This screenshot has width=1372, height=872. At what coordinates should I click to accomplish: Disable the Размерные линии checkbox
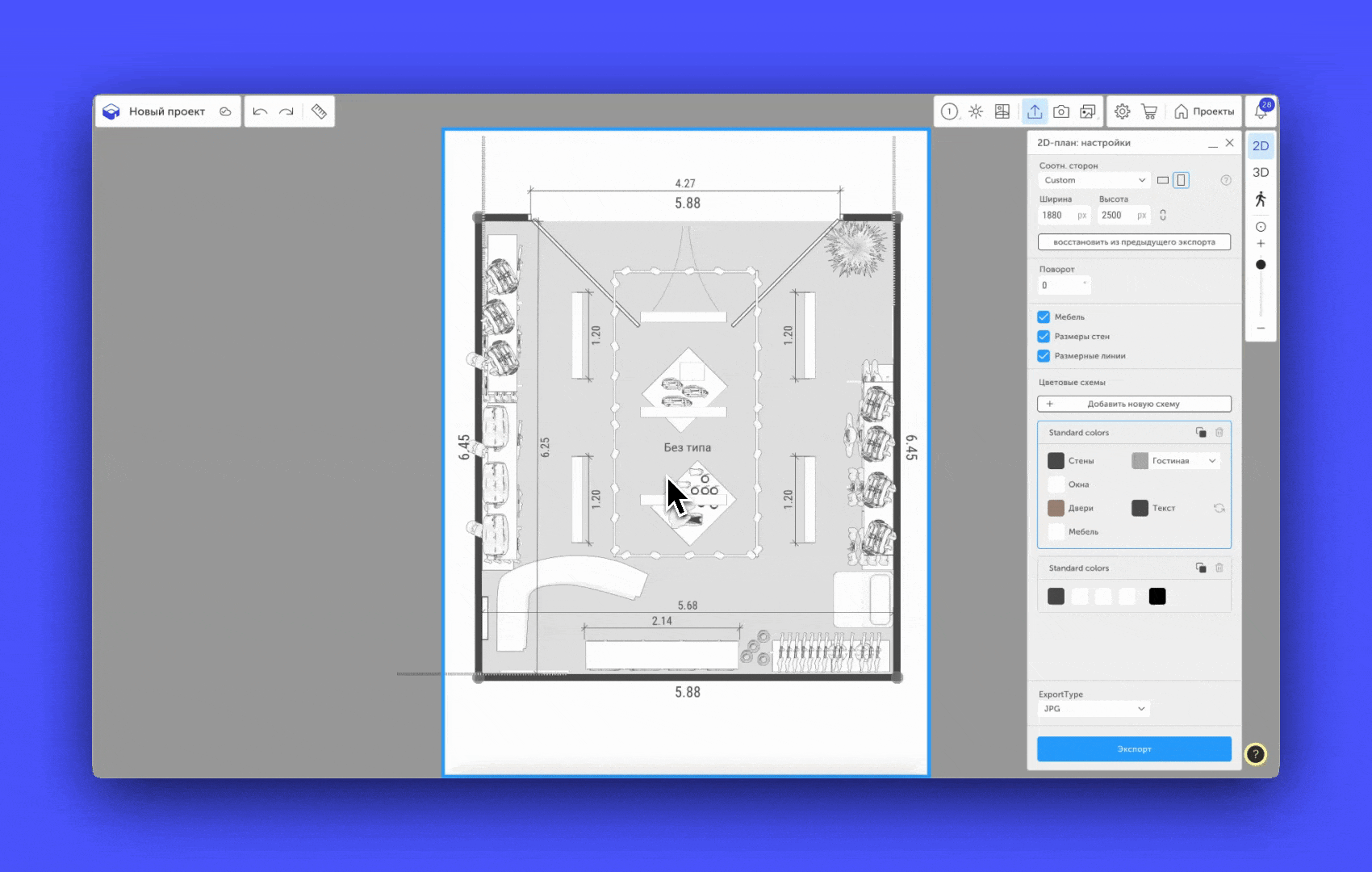click(1044, 356)
